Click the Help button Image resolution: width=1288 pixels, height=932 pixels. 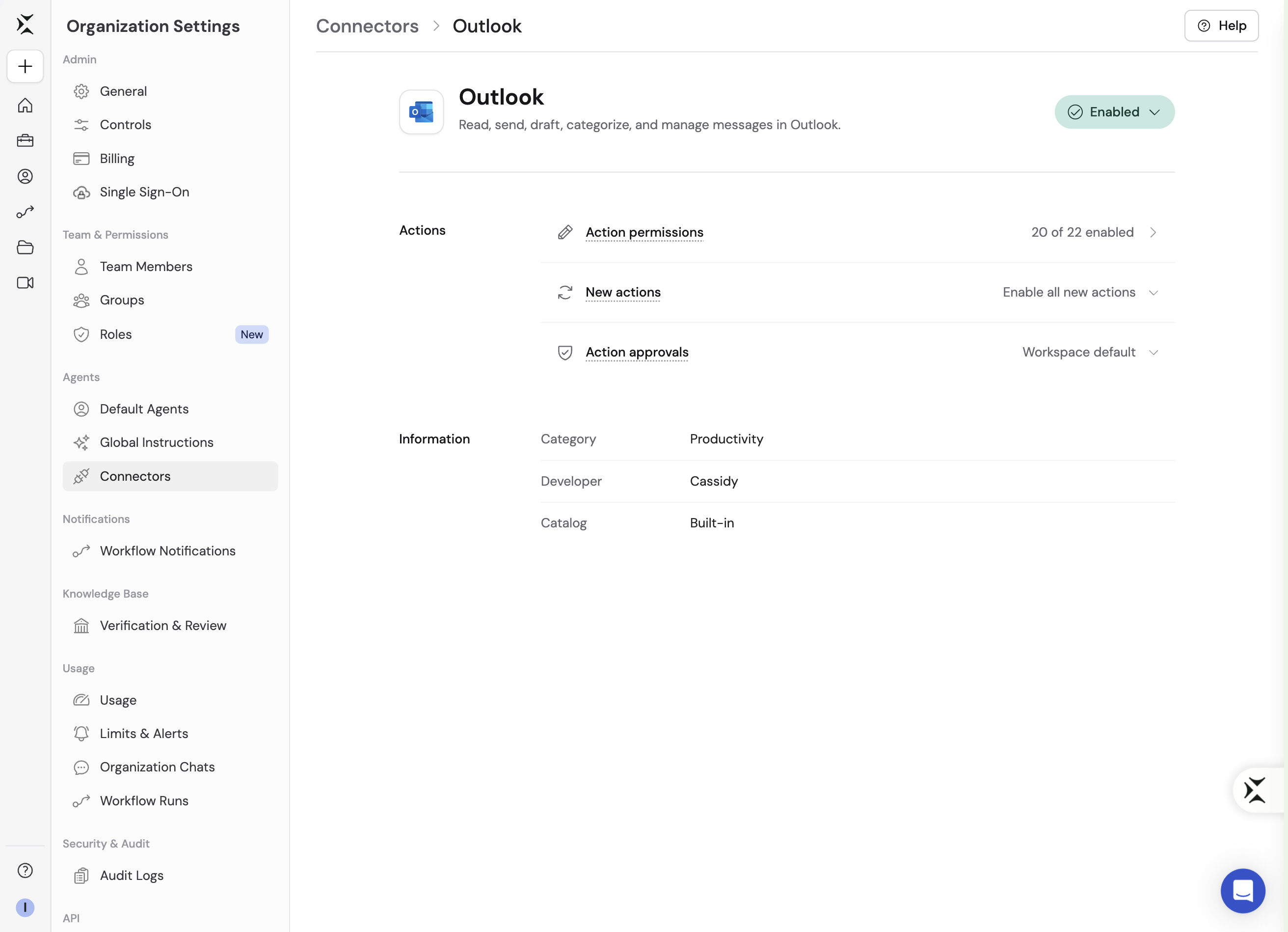pos(1221,26)
